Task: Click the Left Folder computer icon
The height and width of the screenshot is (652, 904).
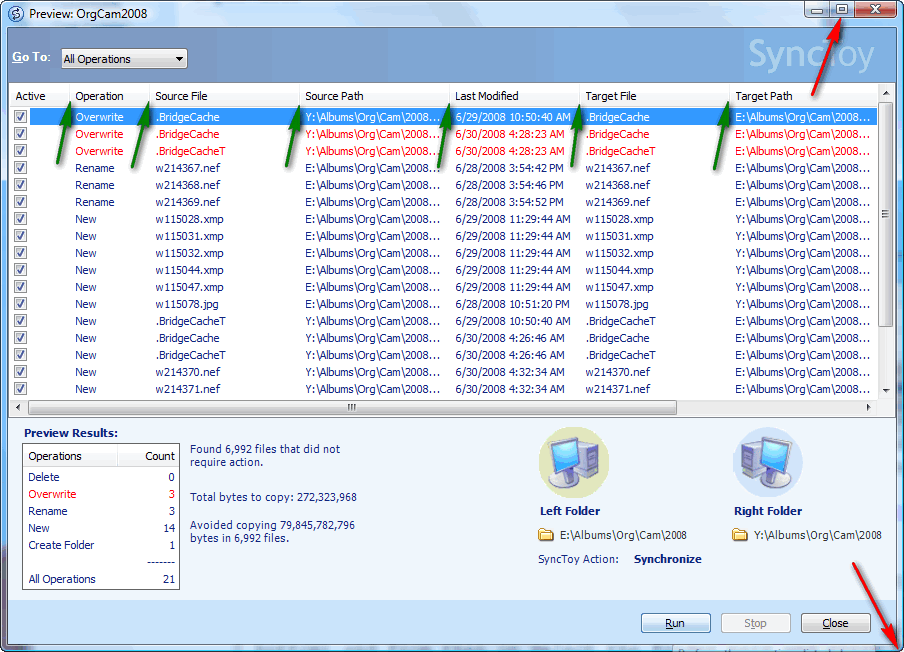Action: coord(574,462)
